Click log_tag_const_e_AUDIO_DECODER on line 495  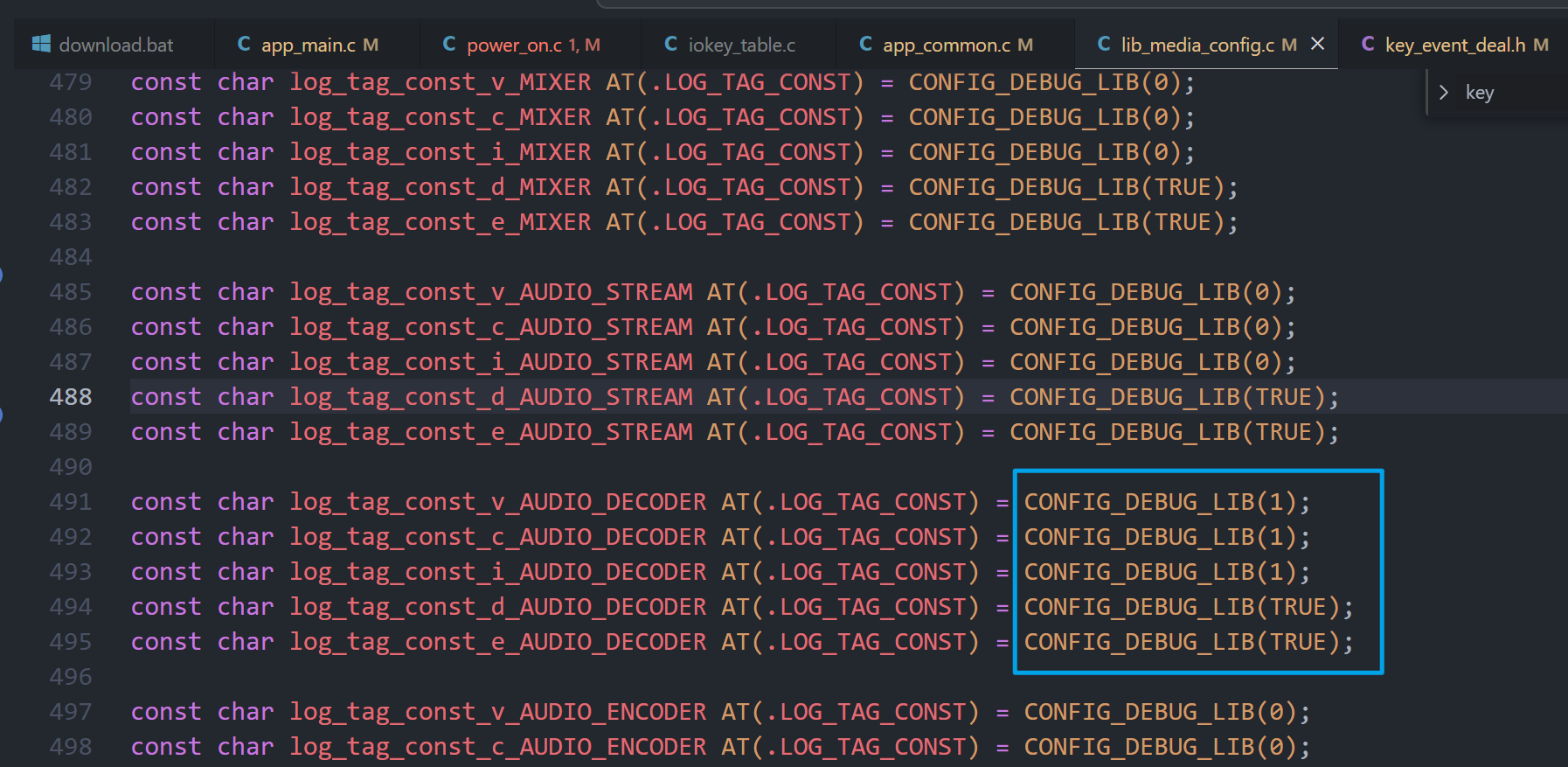pos(498,642)
